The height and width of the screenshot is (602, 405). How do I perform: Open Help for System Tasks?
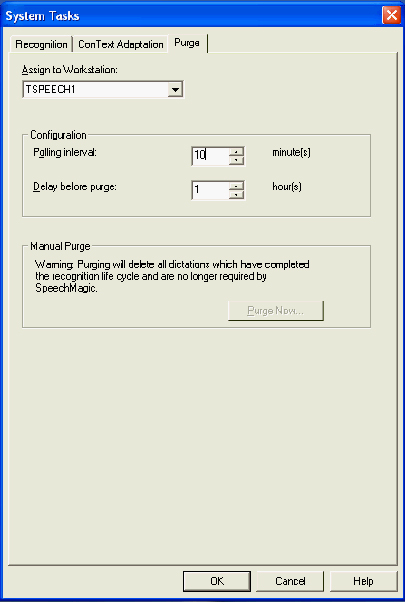(363, 581)
